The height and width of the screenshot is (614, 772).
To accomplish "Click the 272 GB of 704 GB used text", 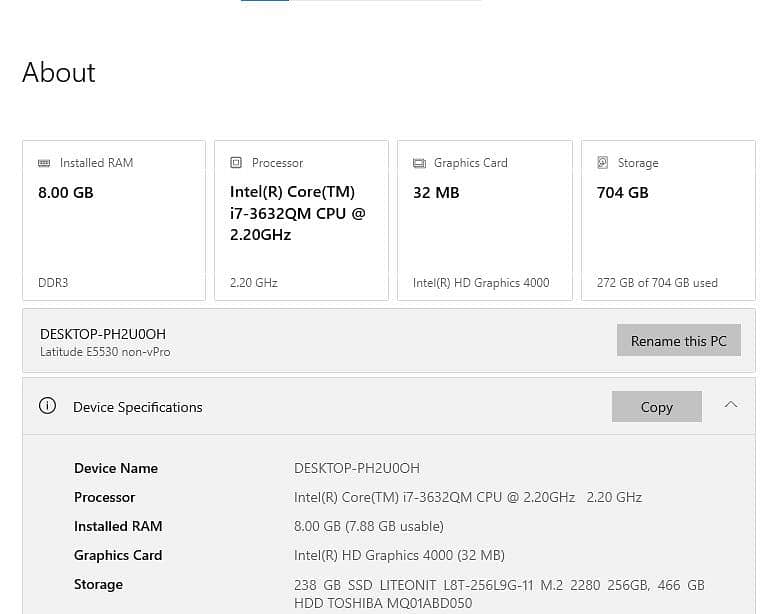I will pos(657,283).
